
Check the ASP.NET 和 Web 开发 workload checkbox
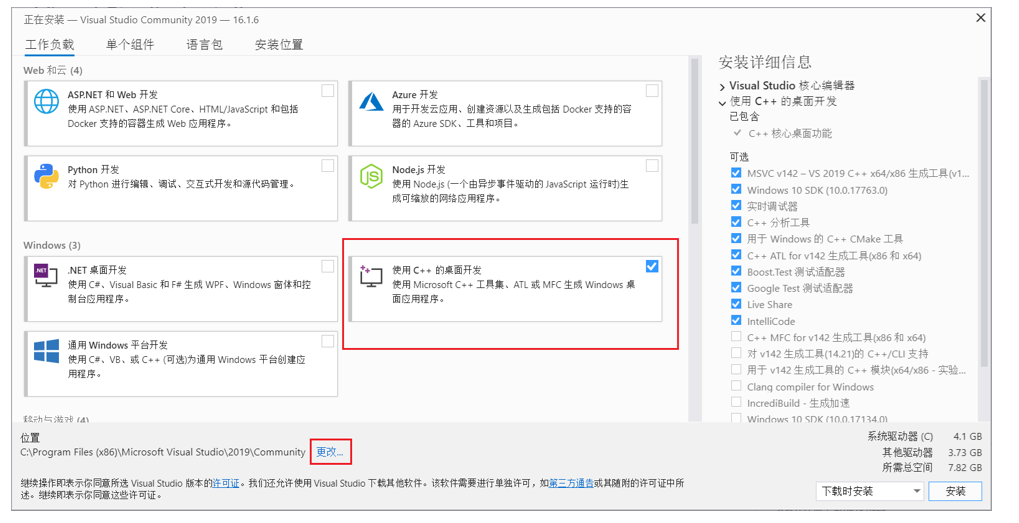click(x=328, y=90)
